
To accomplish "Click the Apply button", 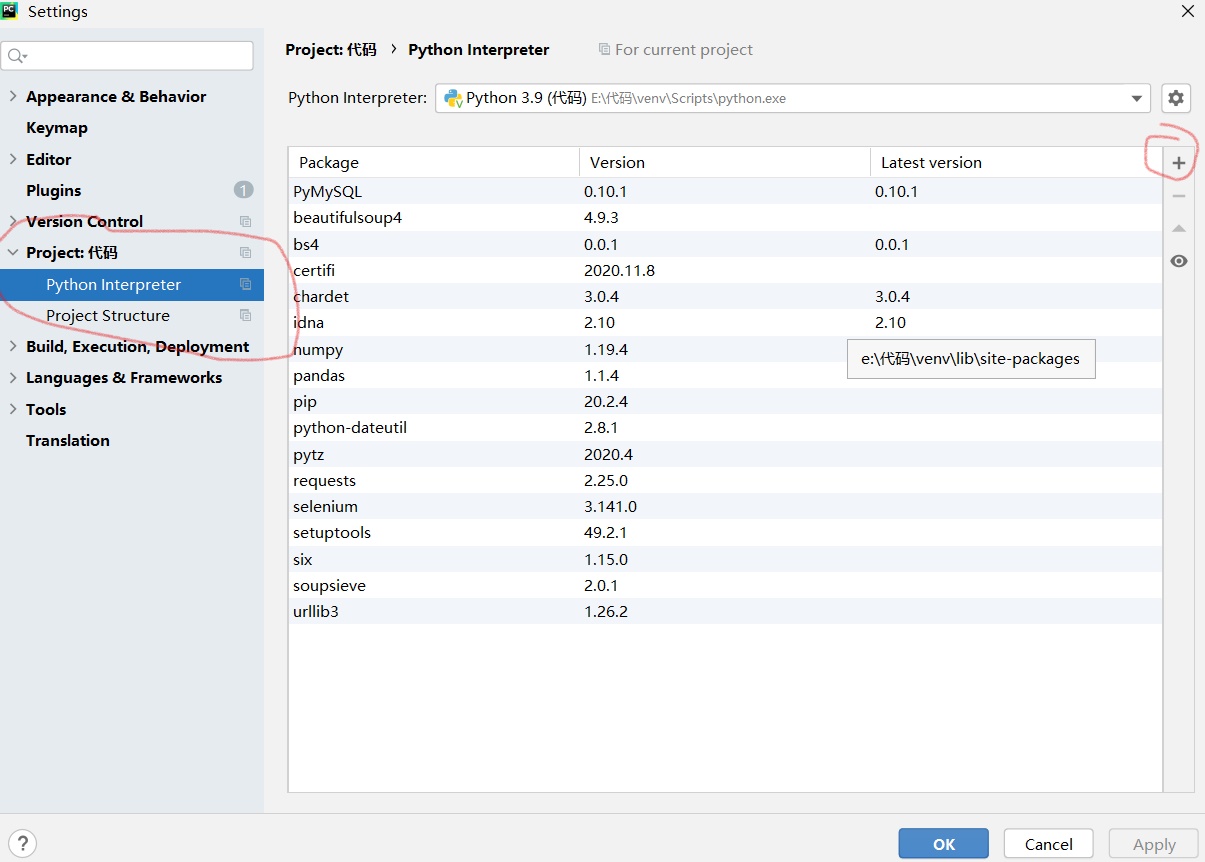I will pos(1154,844).
